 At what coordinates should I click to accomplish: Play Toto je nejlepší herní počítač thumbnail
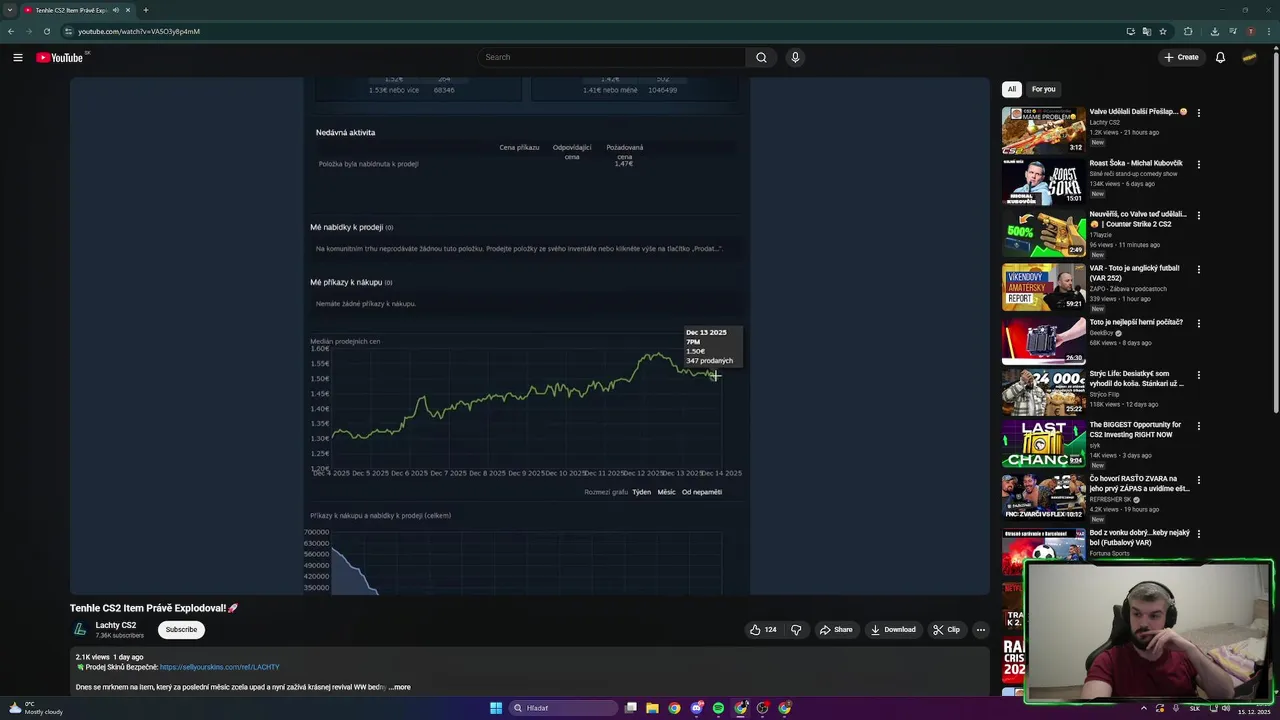point(1043,340)
